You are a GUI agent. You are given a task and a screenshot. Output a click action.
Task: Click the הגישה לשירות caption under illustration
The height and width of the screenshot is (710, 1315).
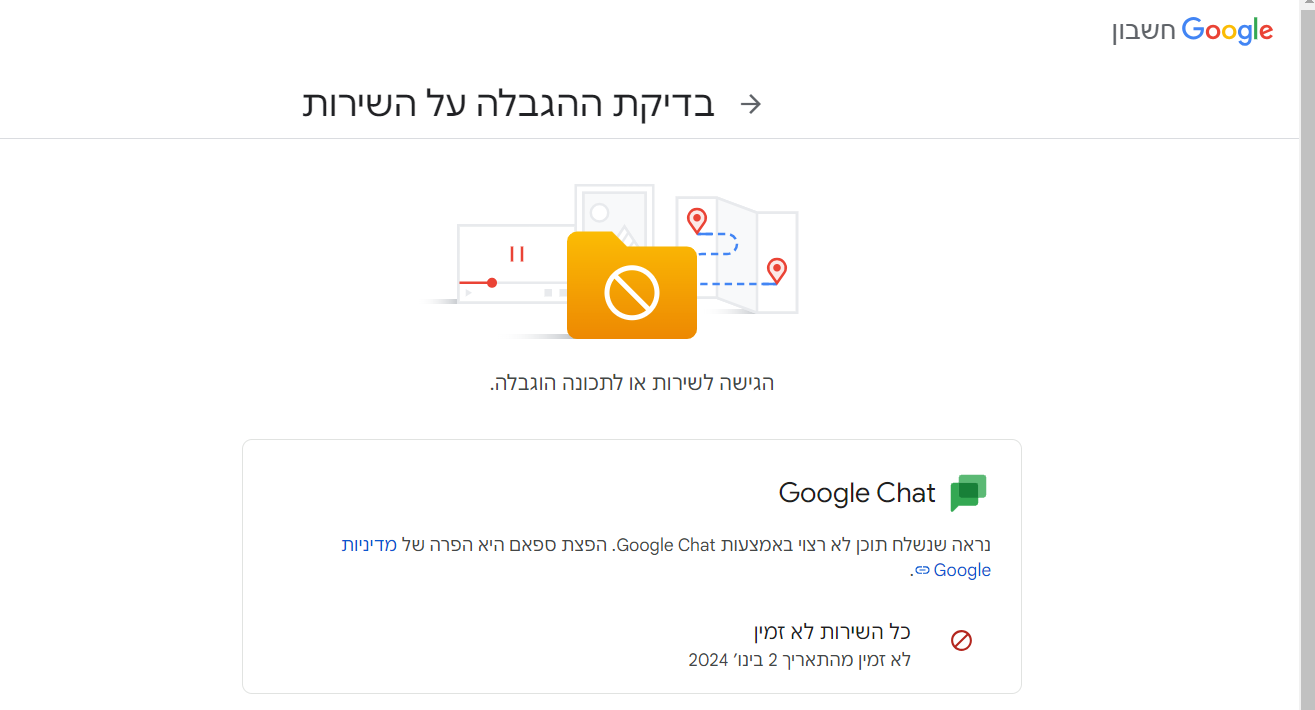[630, 382]
